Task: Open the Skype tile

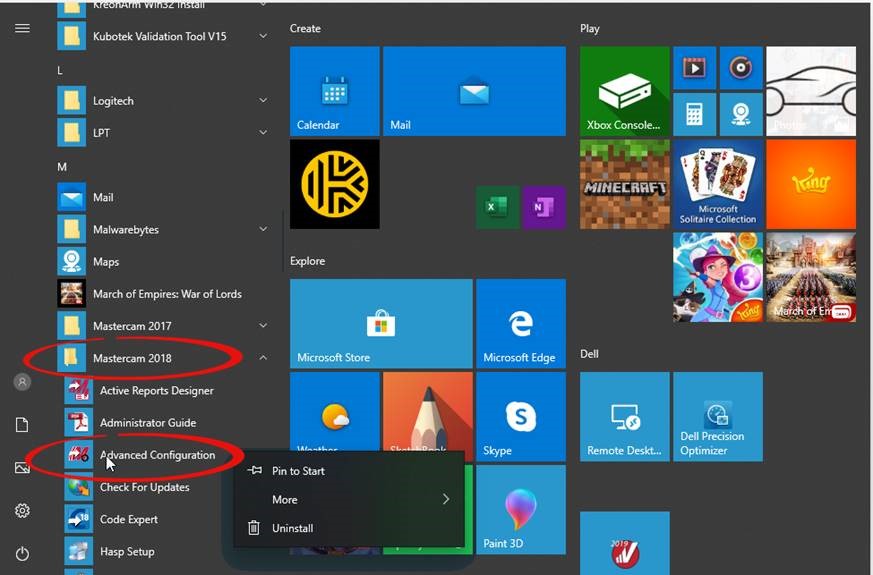Action: point(521,416)
